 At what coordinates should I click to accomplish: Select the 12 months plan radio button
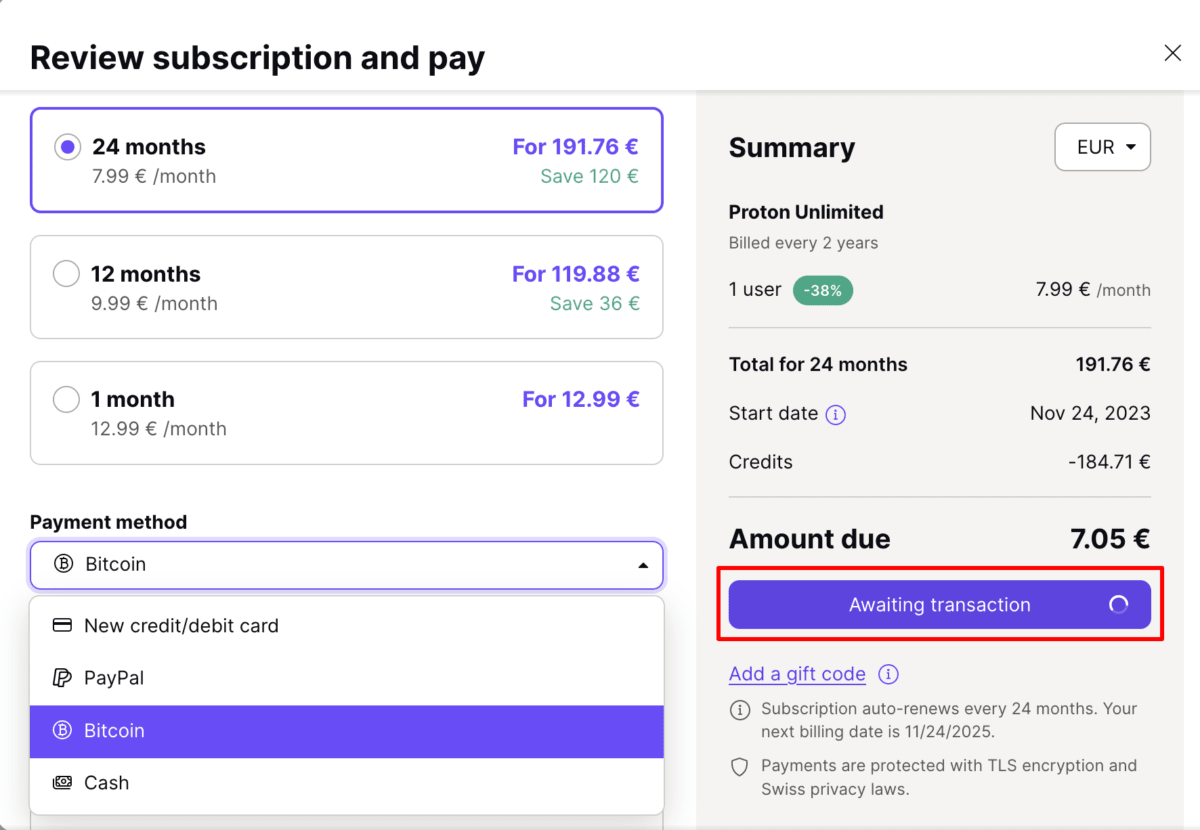click(66, 273)
